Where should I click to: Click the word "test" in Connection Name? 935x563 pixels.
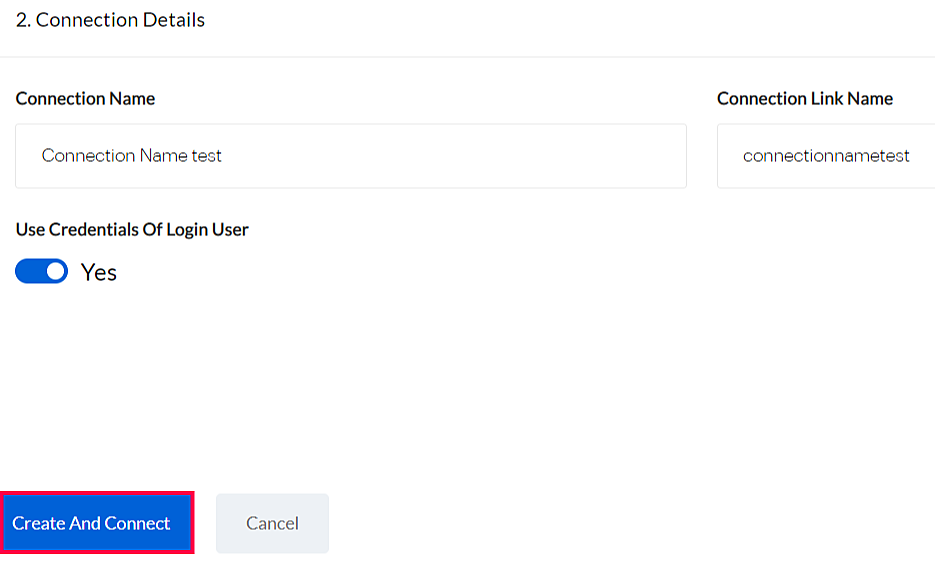point(207,156)
